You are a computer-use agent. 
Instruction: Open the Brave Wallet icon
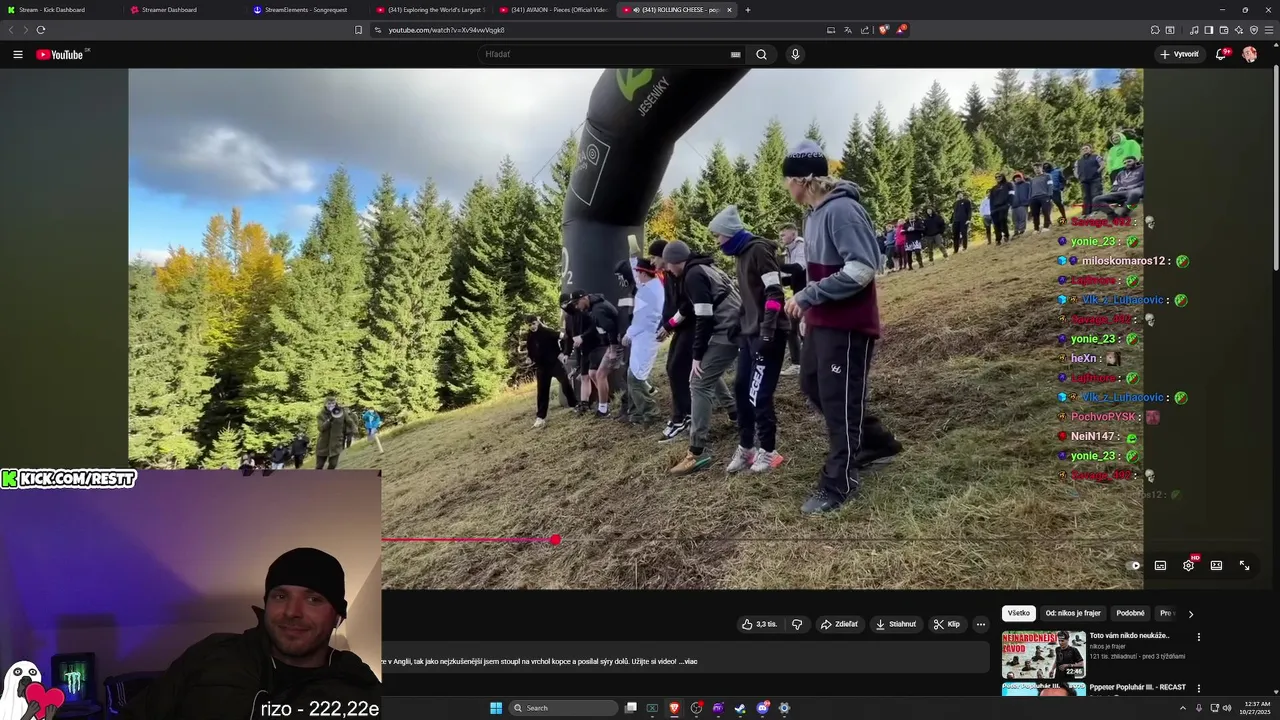(x=1224, y=30)
